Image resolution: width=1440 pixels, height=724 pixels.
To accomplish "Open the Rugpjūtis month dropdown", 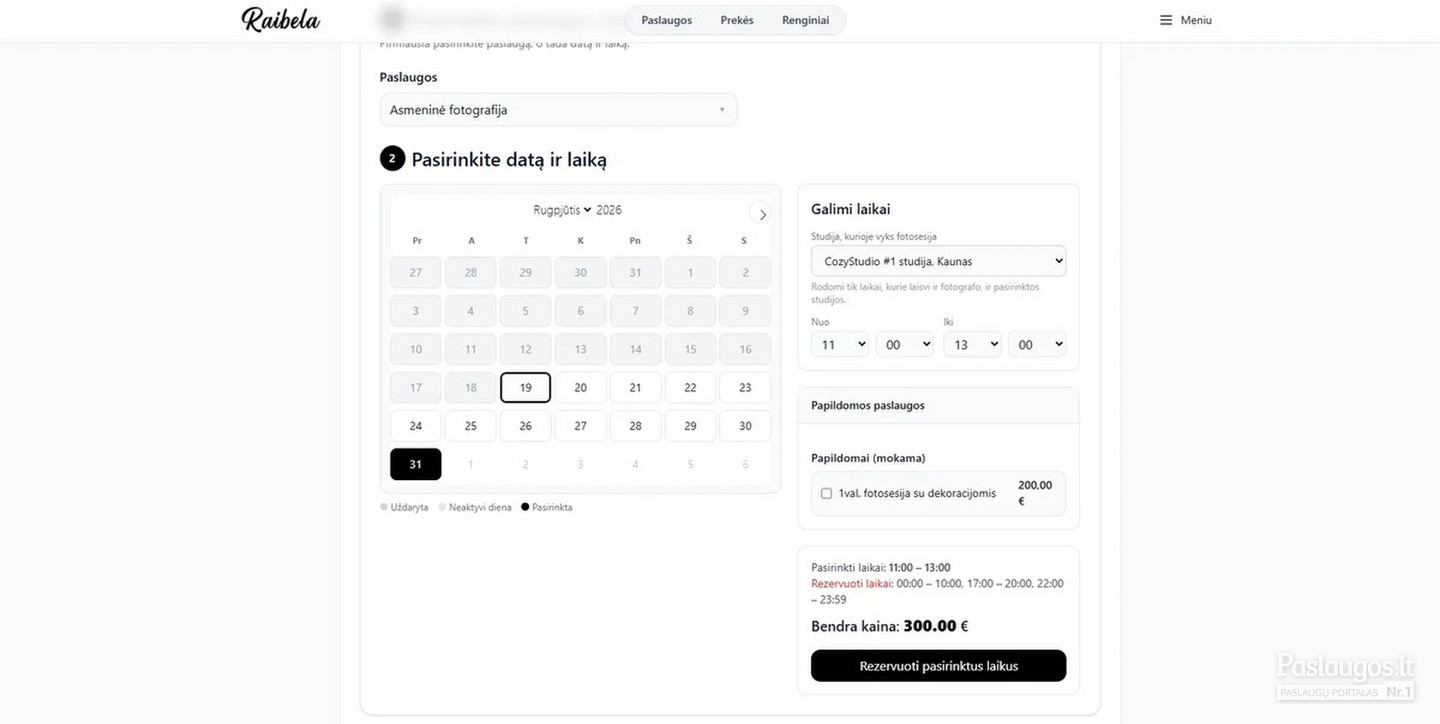I will point(563,210).
